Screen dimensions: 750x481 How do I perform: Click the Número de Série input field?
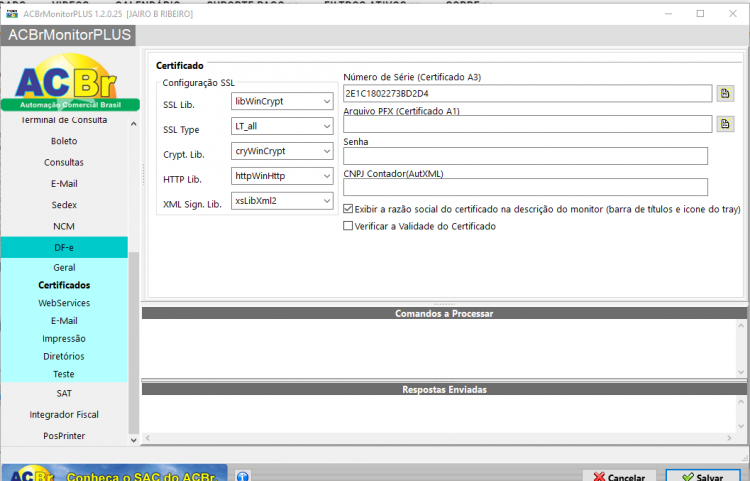pos(528,94)
